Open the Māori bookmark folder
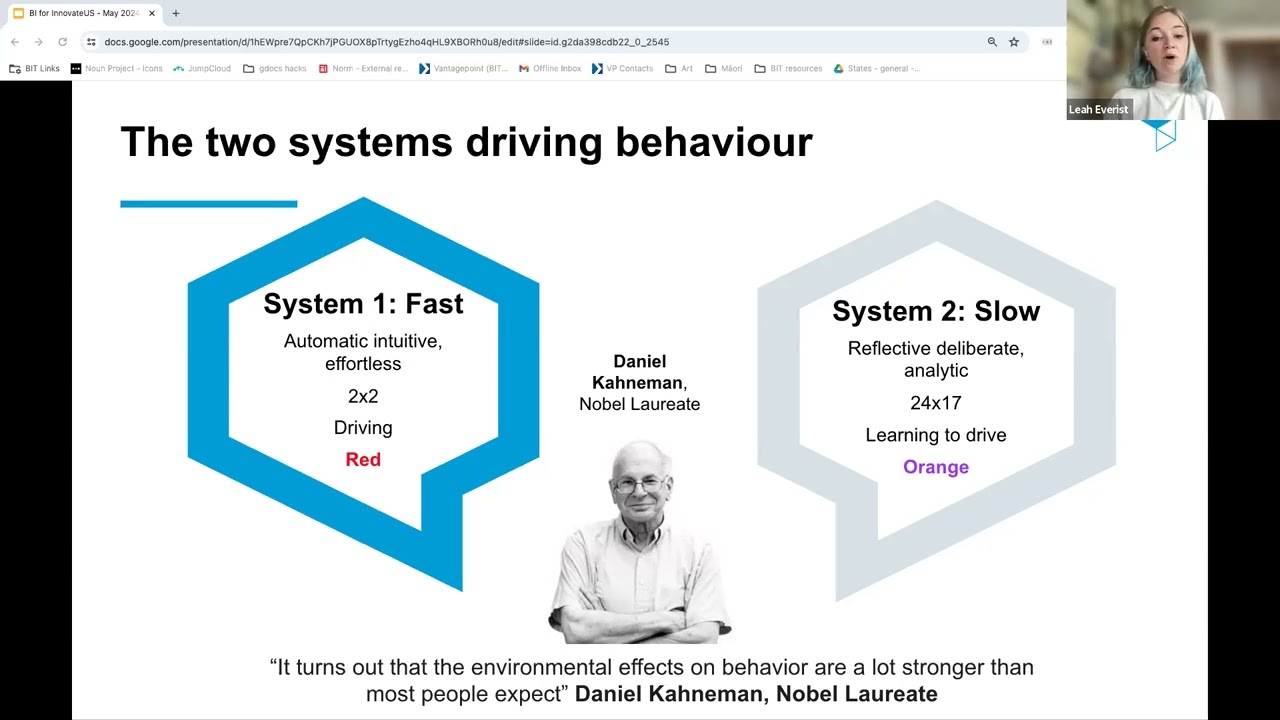This screenshot has height=720, width=1280. [x=724, y=68]
